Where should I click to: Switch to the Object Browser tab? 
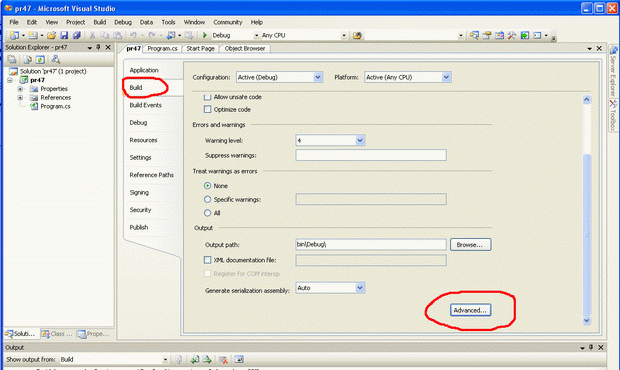[x=245, y=49]
